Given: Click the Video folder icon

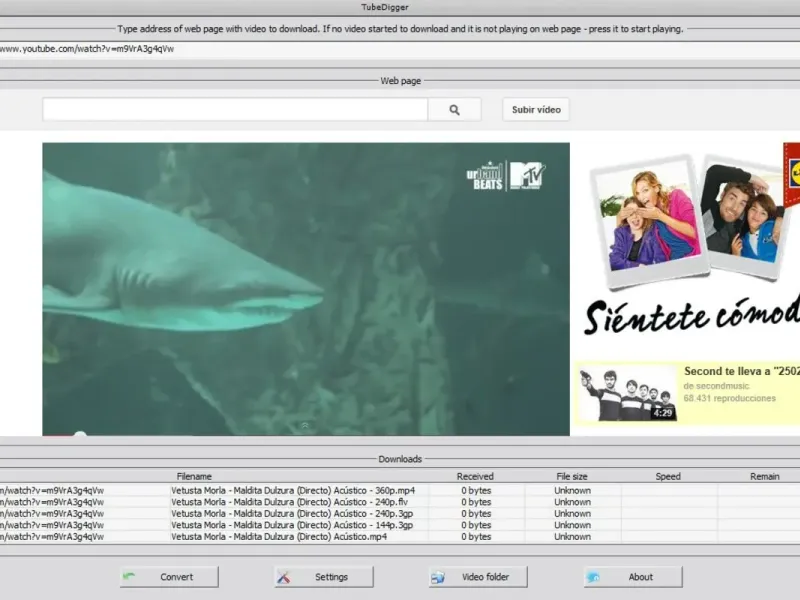Looking at the screenshot, I should pos(438,577).
